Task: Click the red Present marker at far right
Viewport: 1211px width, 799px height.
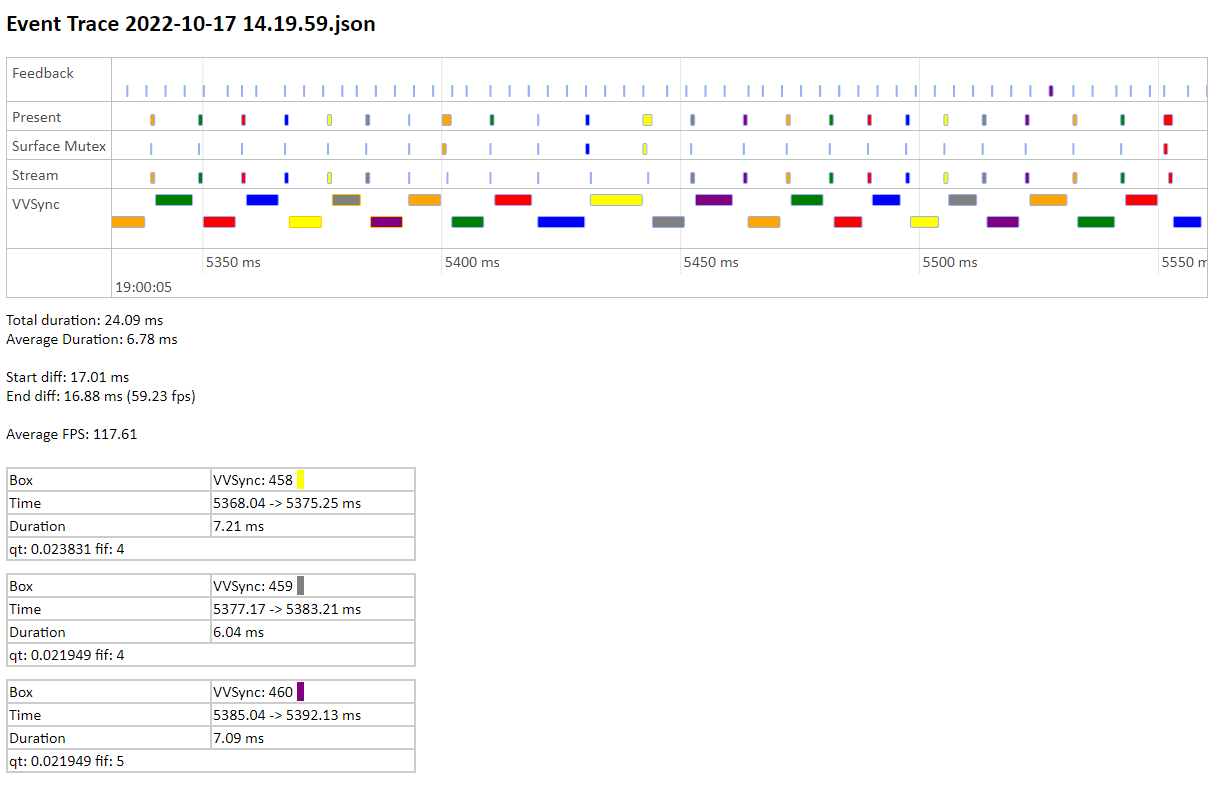Action: pos(1167,120)
